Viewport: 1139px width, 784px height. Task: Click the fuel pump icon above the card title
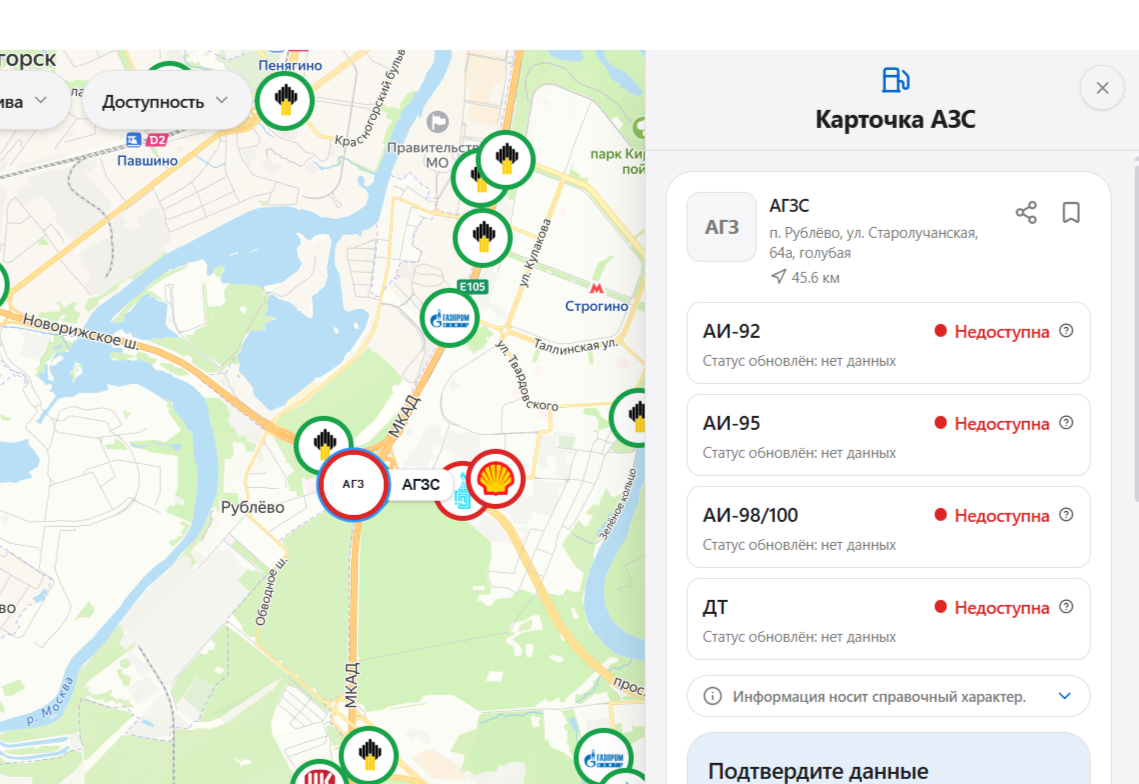click(895, 80)
